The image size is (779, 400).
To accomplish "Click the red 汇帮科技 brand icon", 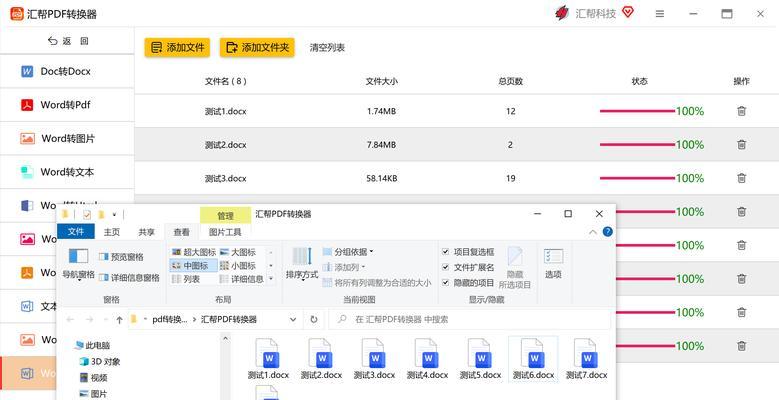I will point(562,13).
